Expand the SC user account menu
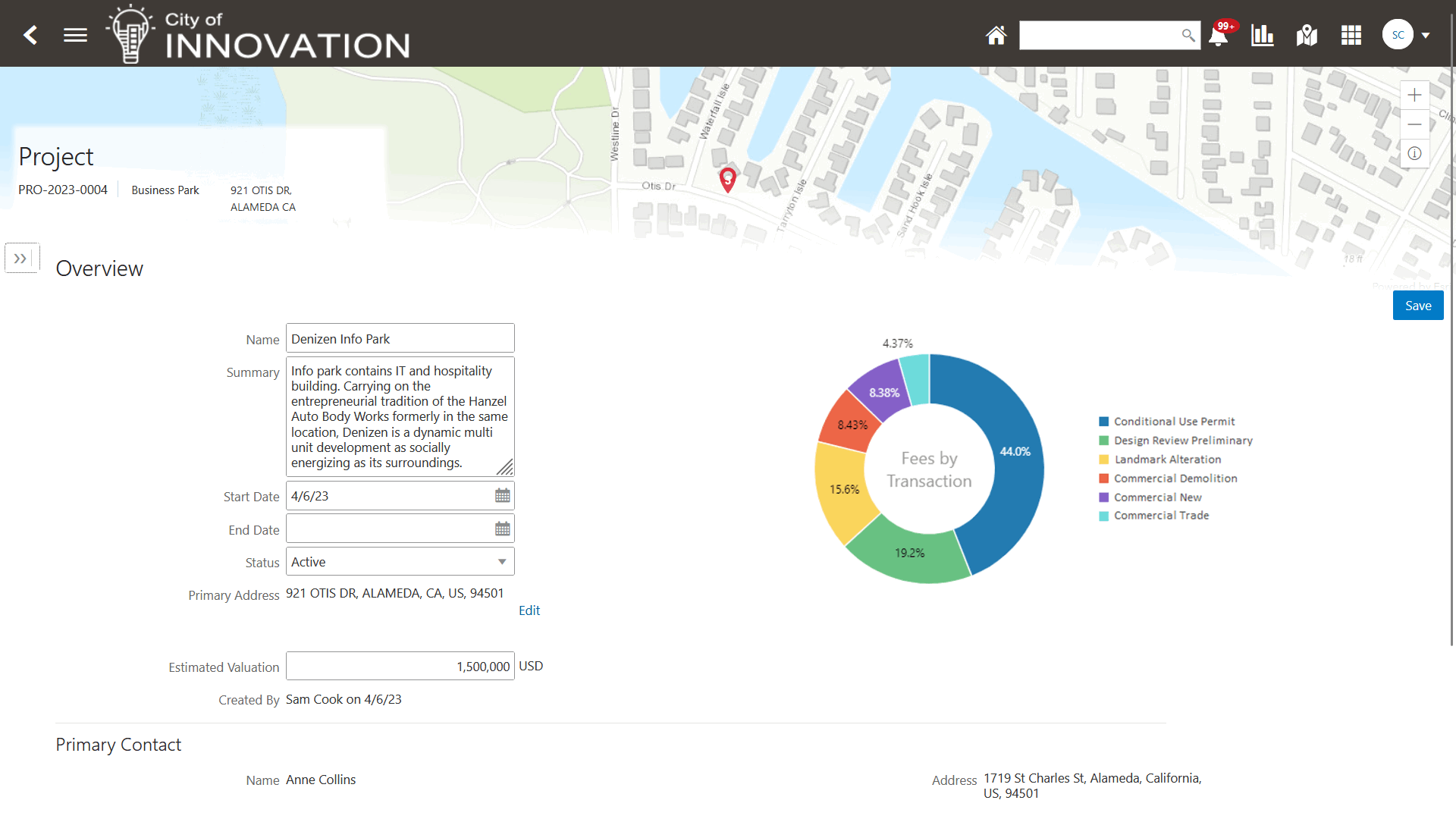The height and width of the screenshot is (819, 1456). pos(1407,35)
